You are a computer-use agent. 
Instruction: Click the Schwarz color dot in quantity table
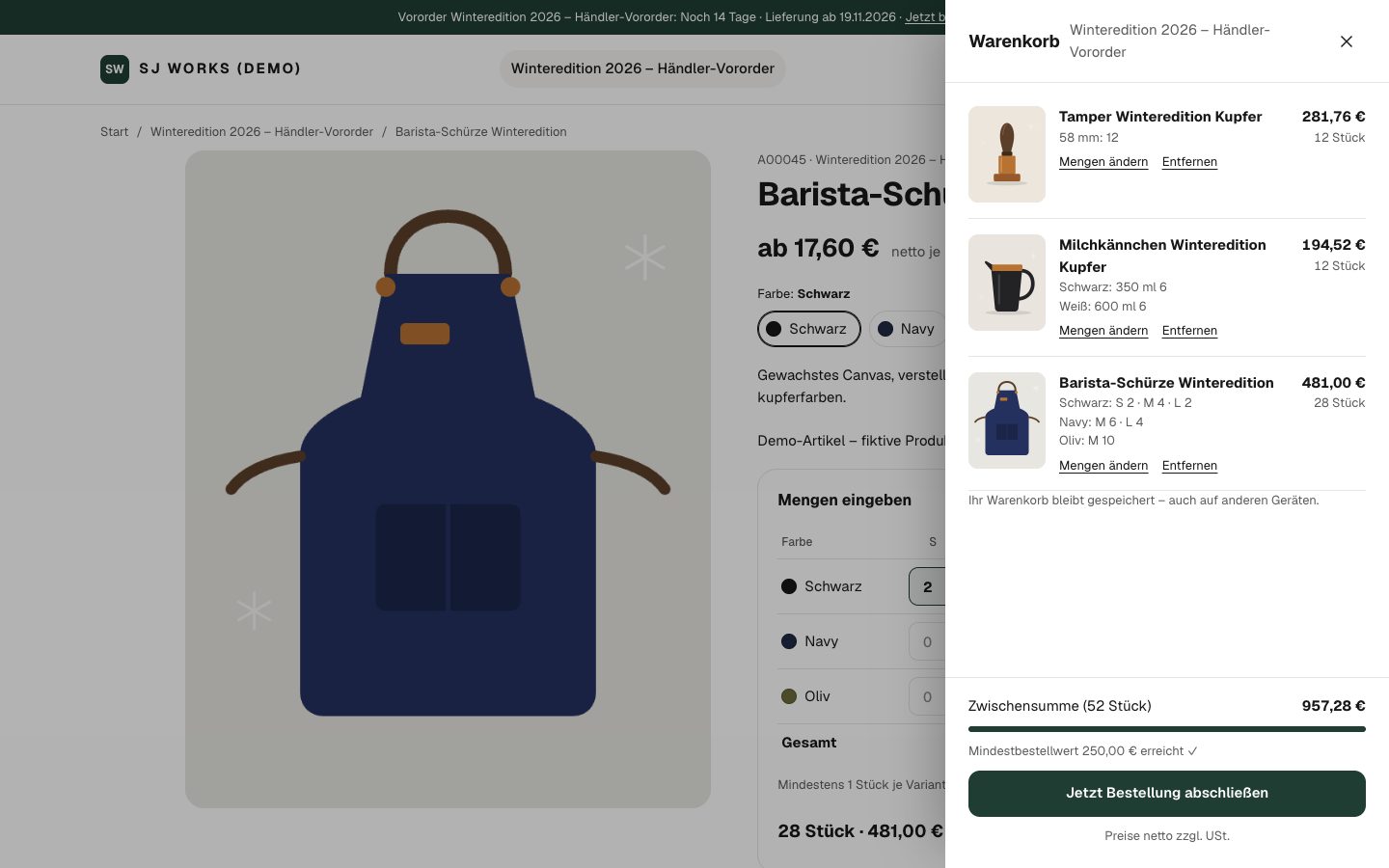[789, 586]
